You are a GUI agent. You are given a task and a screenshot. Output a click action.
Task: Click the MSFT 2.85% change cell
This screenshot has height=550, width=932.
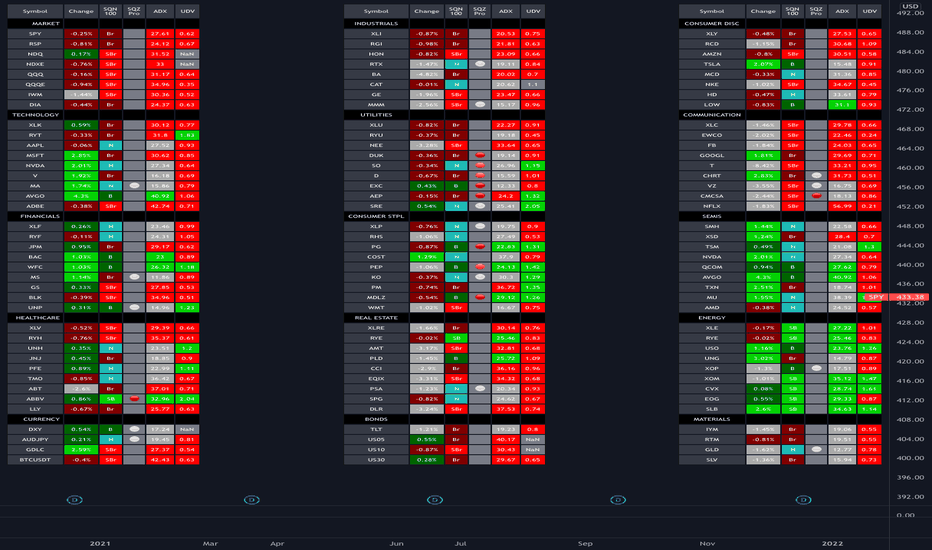(x=81, y=155)
